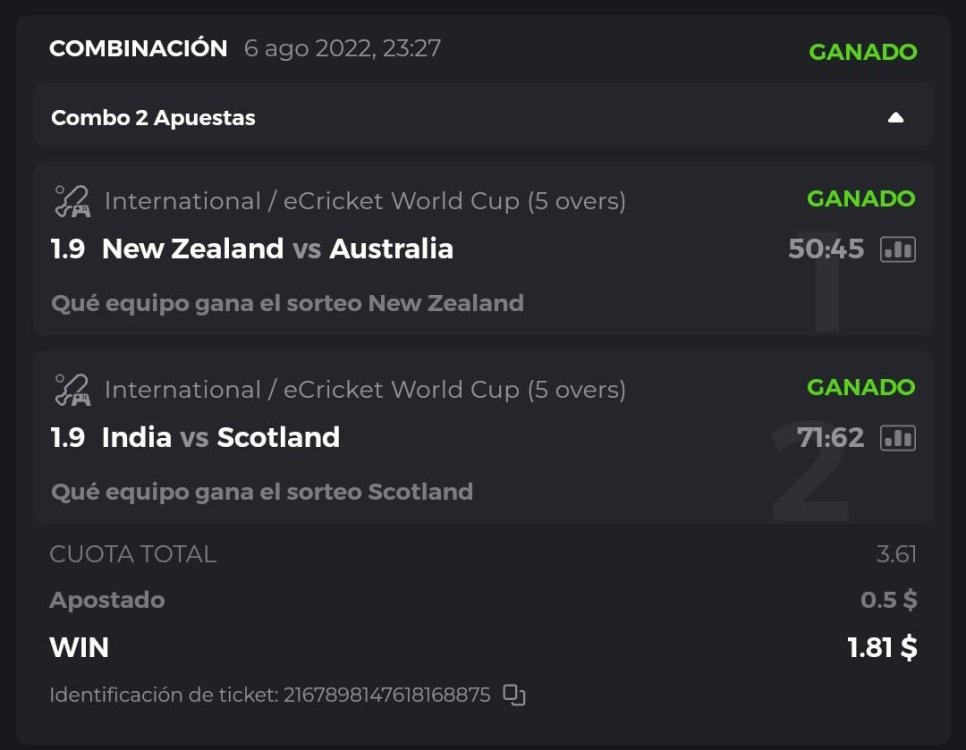Open the New Zealand vs Australia match
966x750 pixels.
click(277, 249)
